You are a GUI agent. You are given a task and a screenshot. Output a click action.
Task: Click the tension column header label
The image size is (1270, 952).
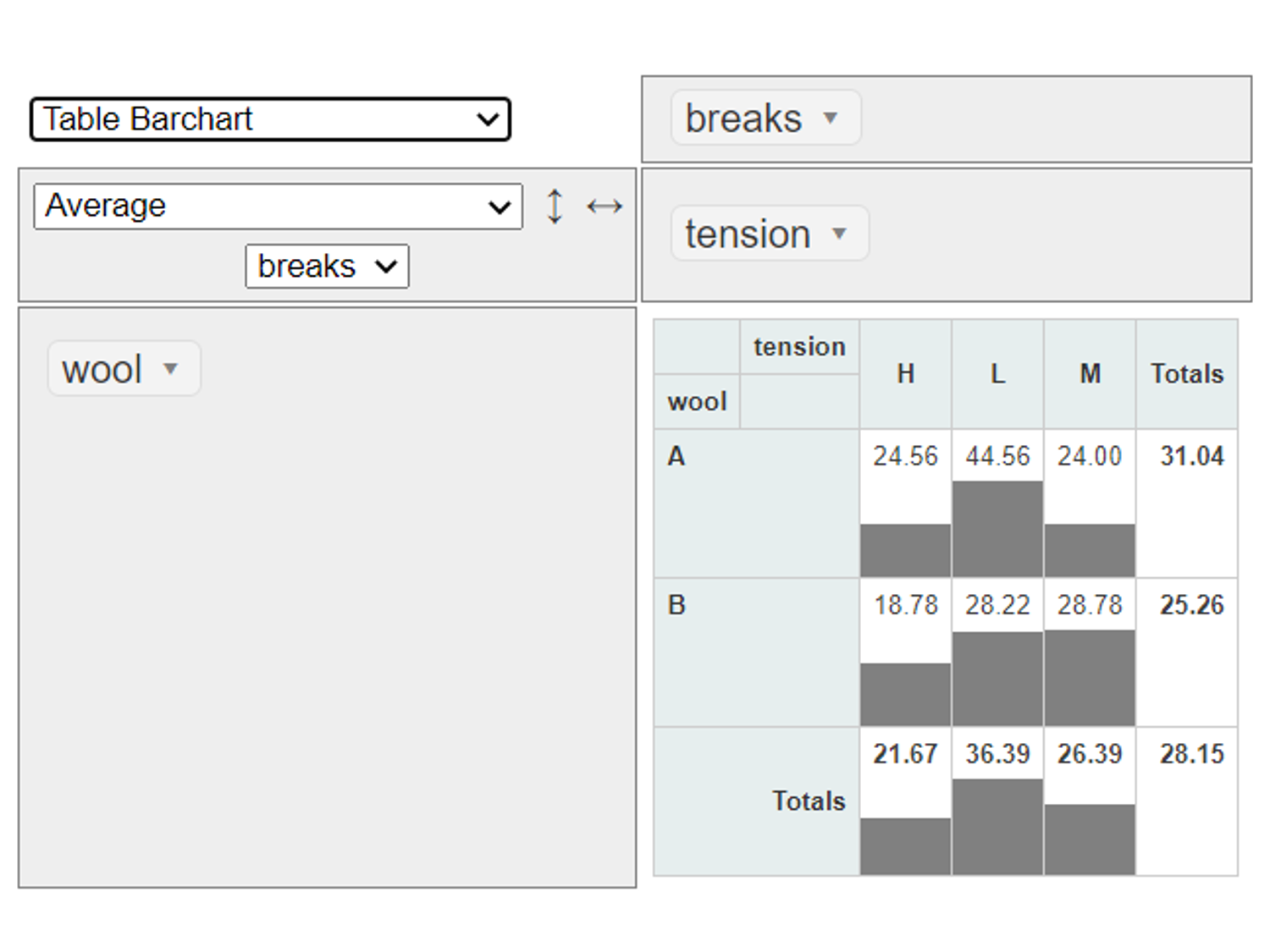tap(799, 347)
